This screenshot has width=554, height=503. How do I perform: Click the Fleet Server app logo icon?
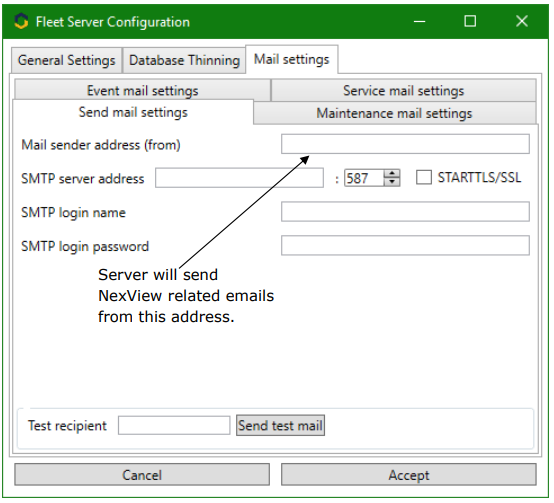(21, 21)
